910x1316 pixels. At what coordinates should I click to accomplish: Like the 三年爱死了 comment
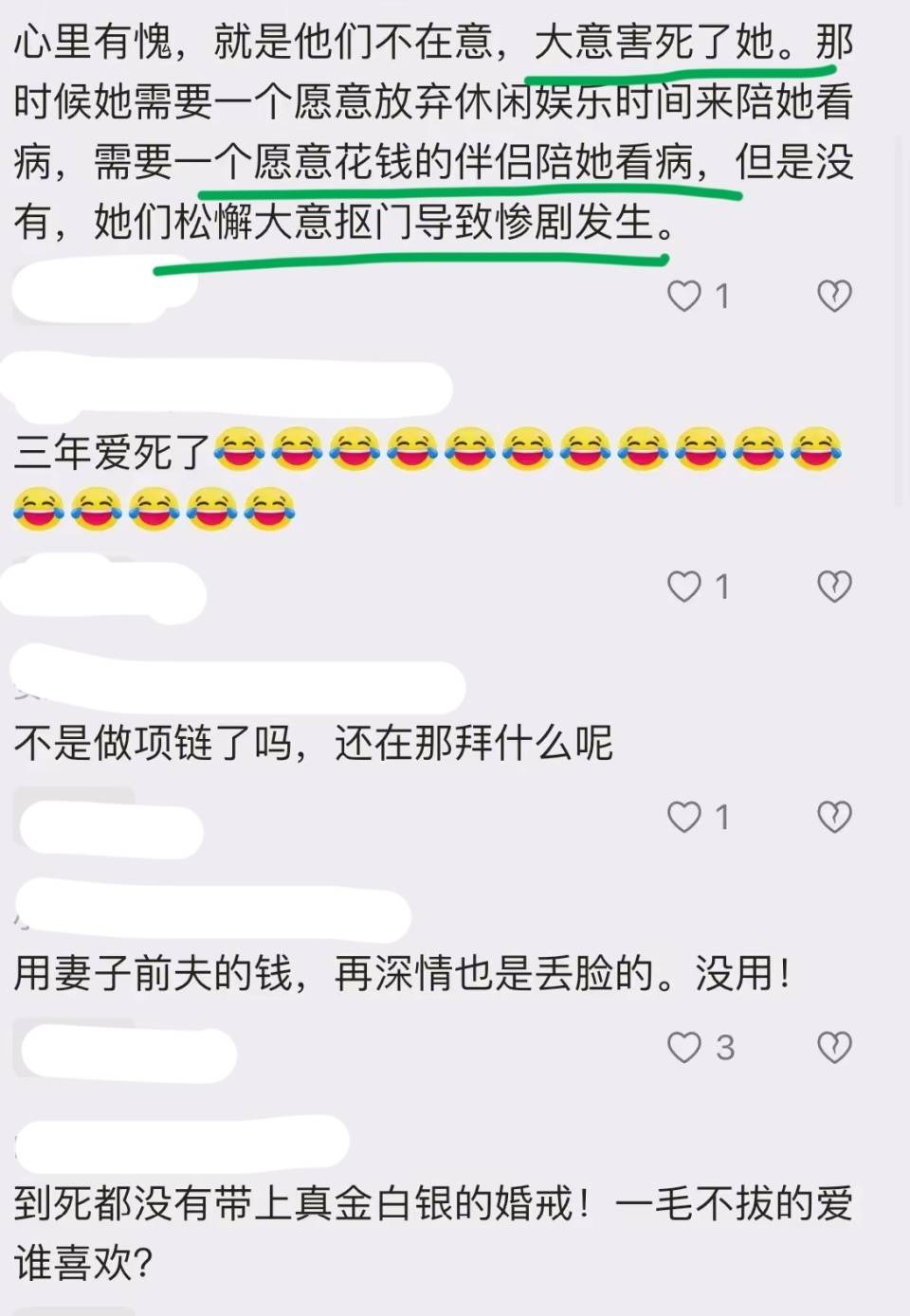point(684,587)
